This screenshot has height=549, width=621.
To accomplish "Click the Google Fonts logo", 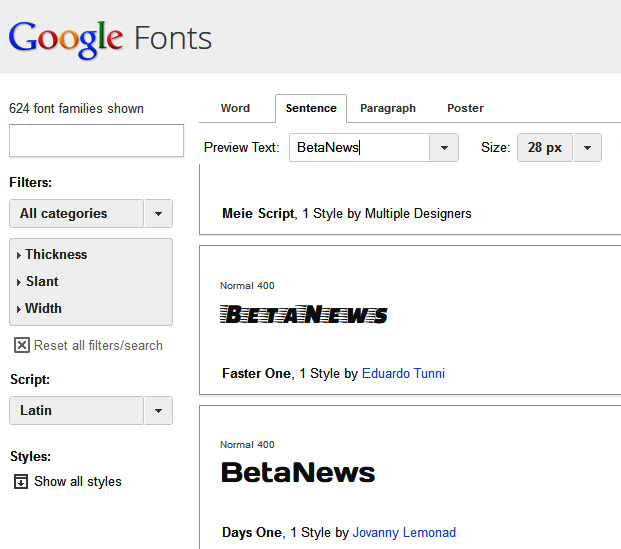I will (x=110, y=39).
